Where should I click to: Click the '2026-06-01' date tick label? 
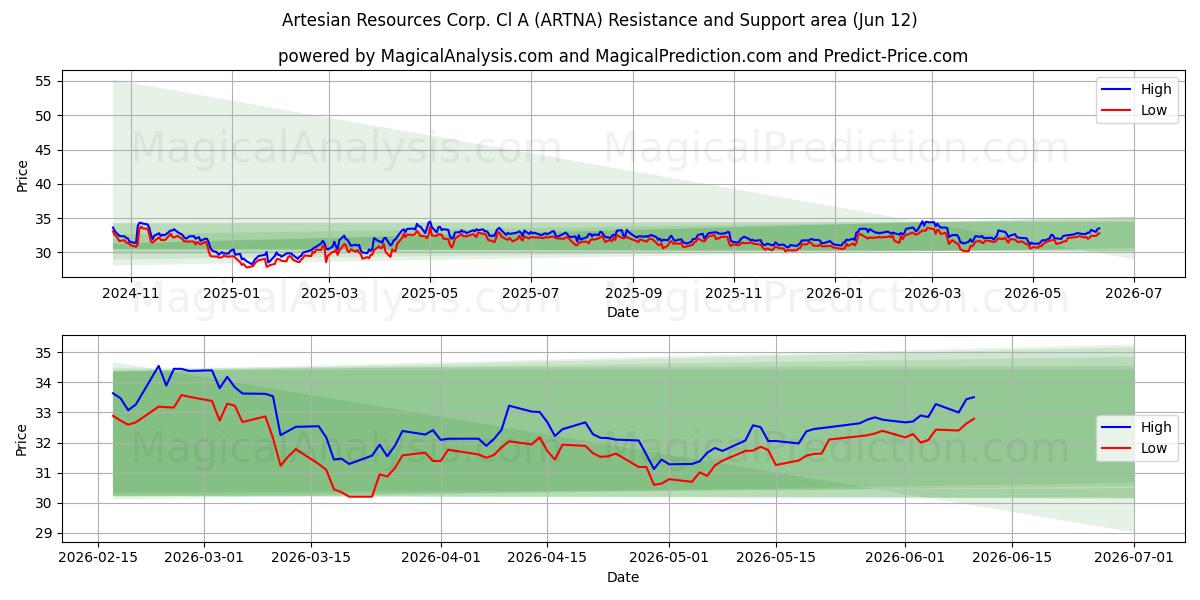click(x=906, y=557)
